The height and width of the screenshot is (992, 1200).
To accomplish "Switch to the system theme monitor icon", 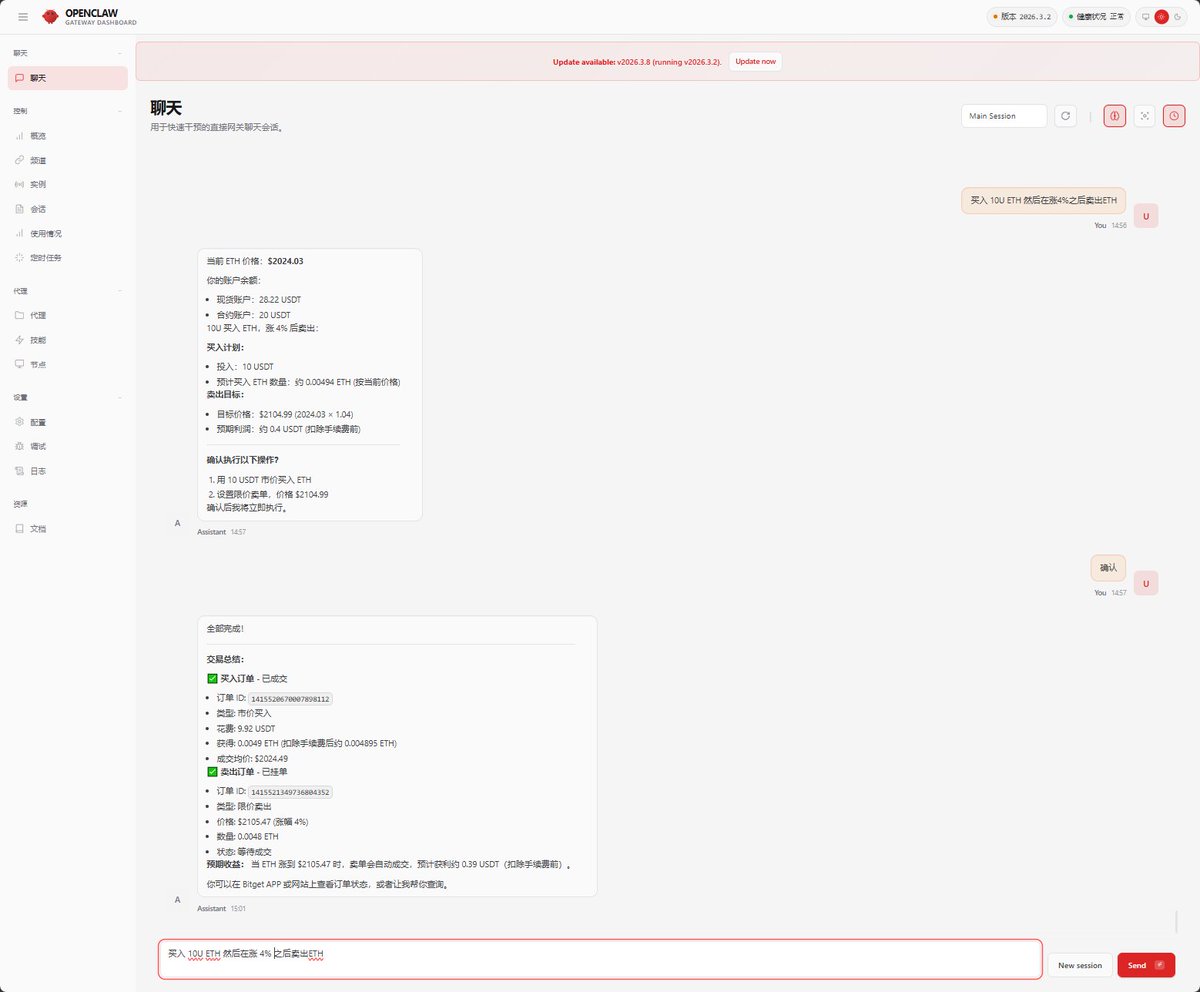I will (1146, 17).
